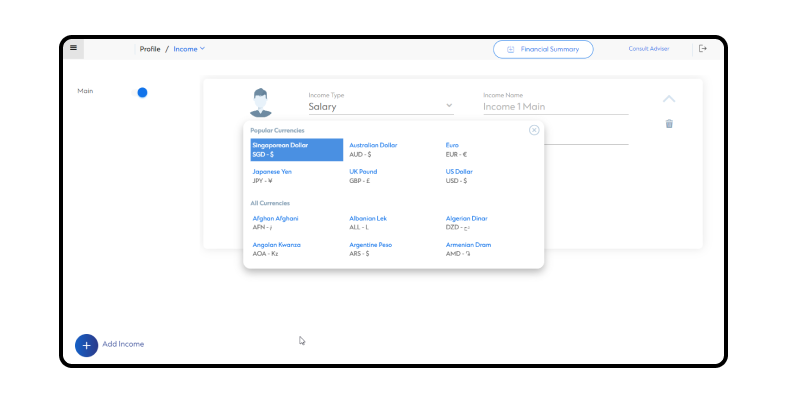Screen dimensions: 788x400
Task: Click the Income Name input field
Action: coord(555,106)
